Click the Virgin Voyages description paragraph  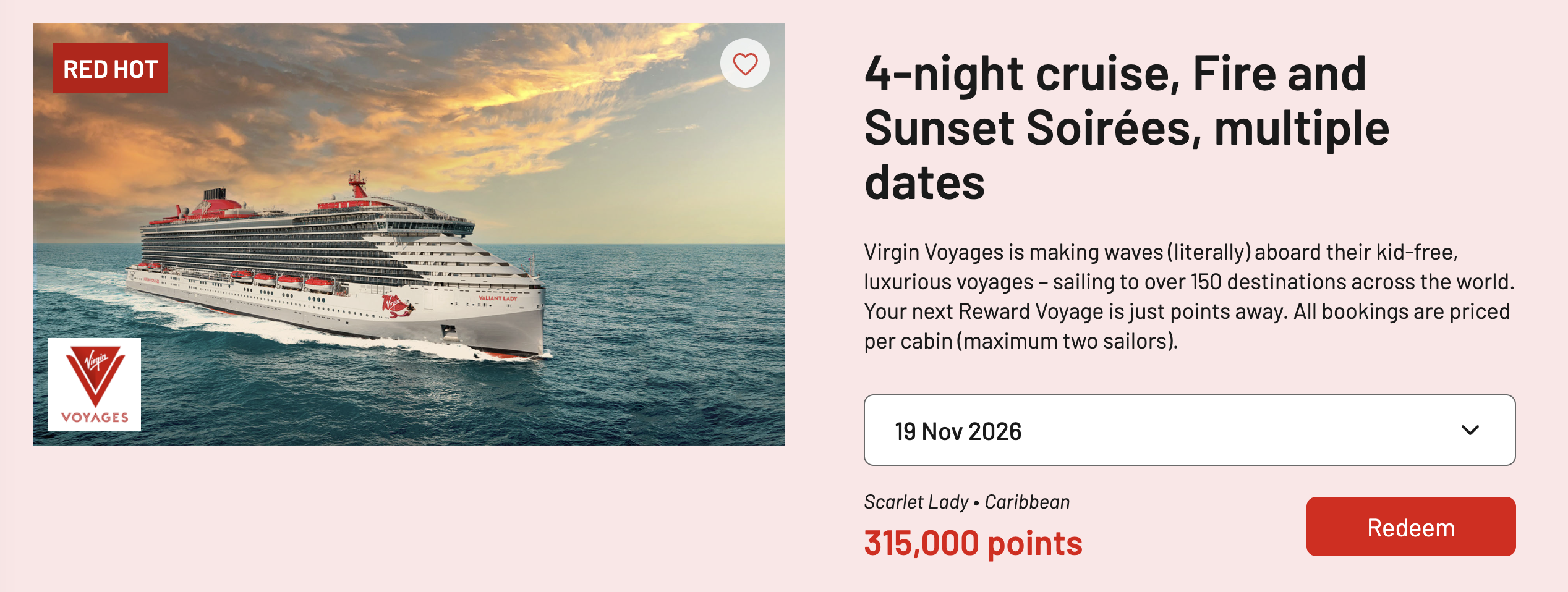click(x=1188, y=297)
